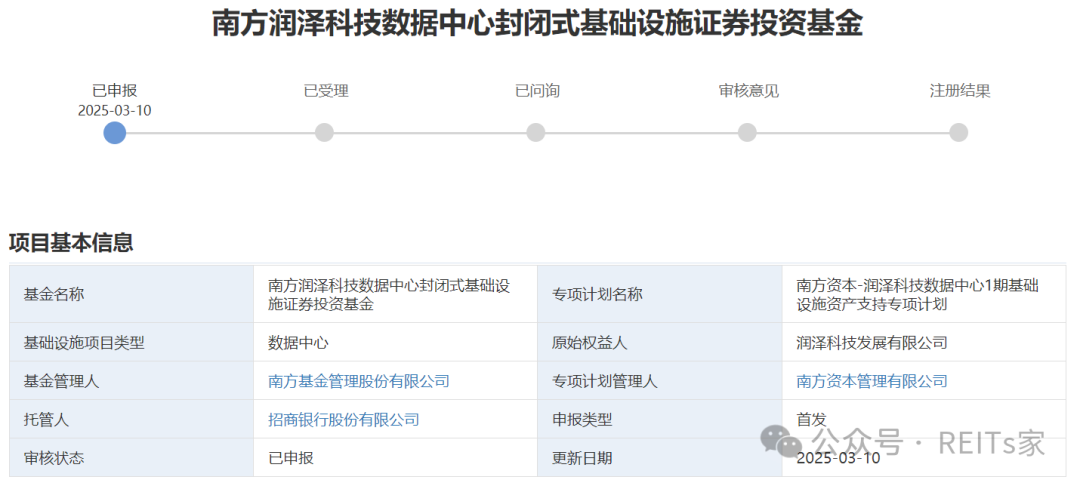Click the 审核状态 label cell

[x=132, y=458]
